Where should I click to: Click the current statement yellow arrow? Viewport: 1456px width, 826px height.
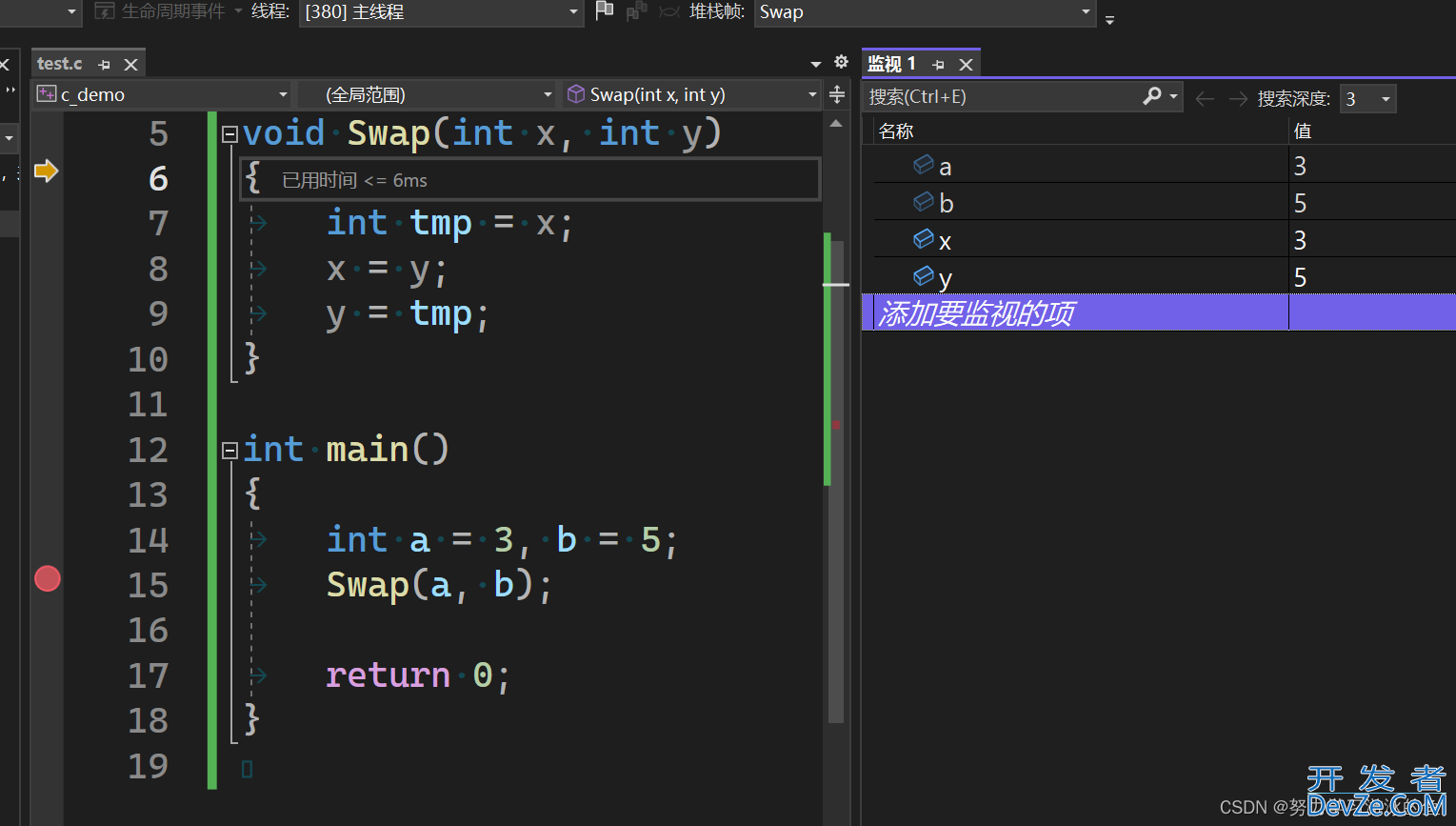[47, 171]
